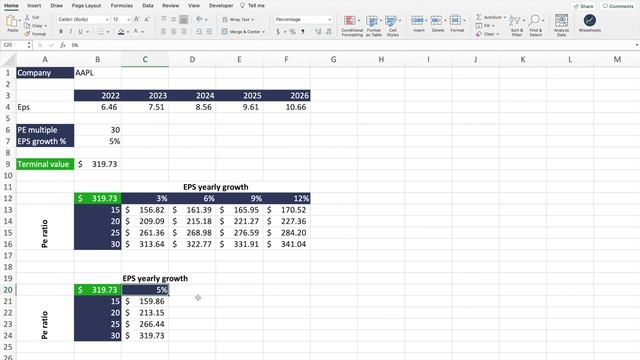Switch to the Developer tab
The height and width of the screenshot is (360, 640).
221,6
